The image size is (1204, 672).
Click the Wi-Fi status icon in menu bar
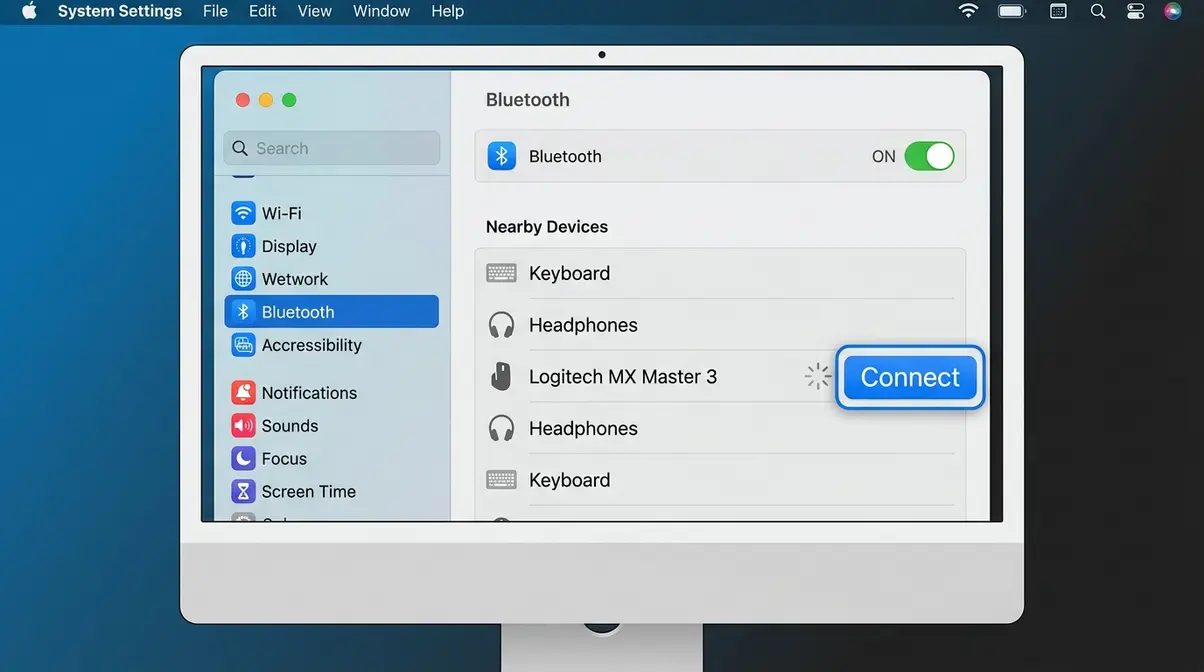(x=968, y=11)
